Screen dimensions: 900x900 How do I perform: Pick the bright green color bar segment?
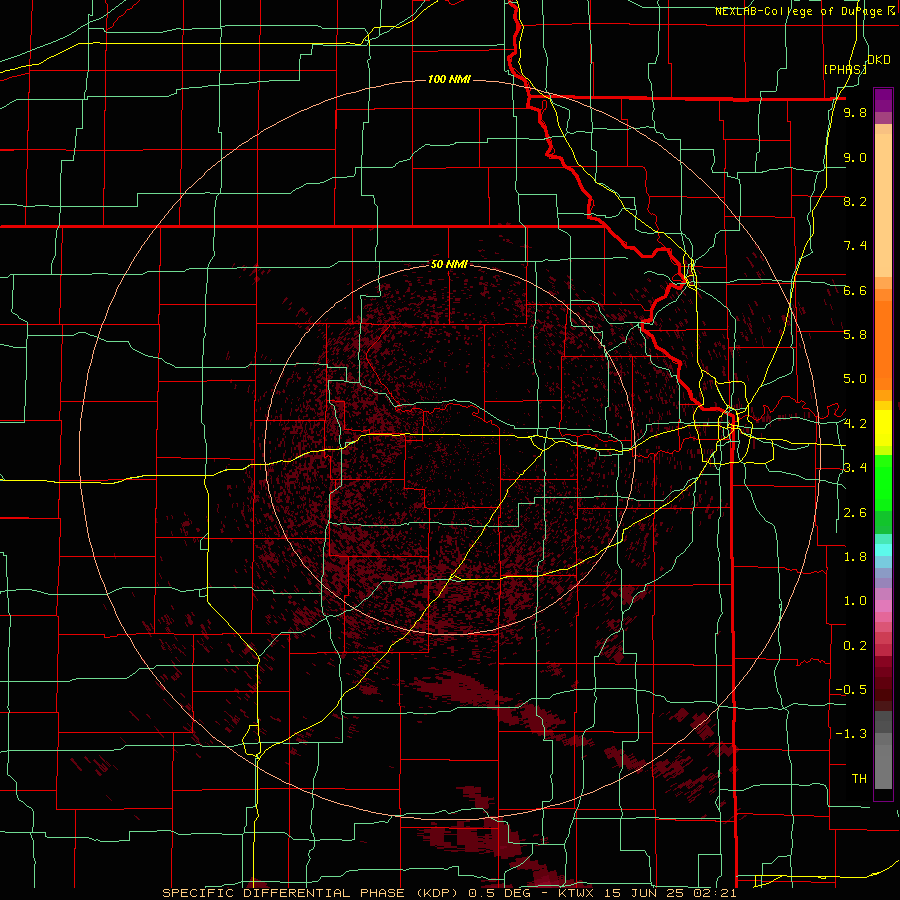[883, 483]
